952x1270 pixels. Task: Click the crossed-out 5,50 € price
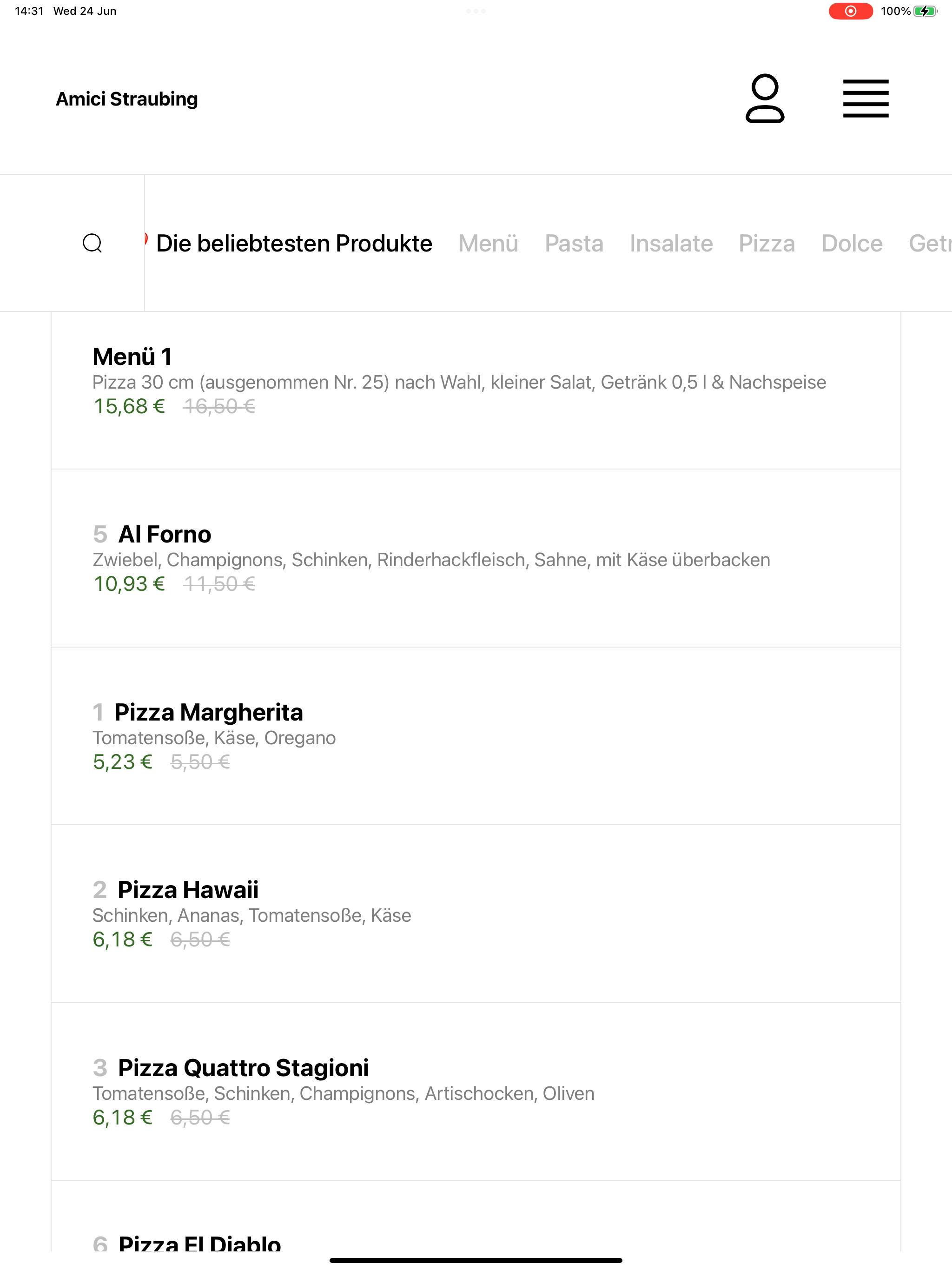click(200, 762)
